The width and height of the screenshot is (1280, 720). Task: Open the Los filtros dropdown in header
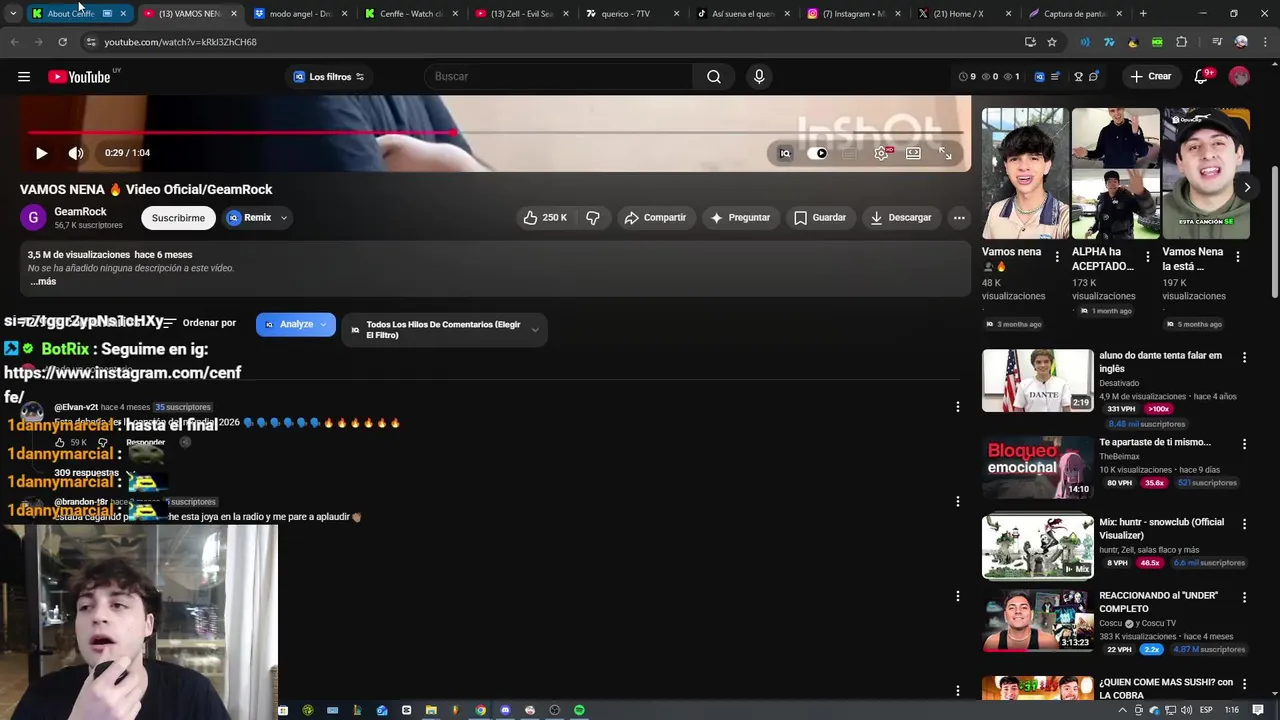[329, 77]
